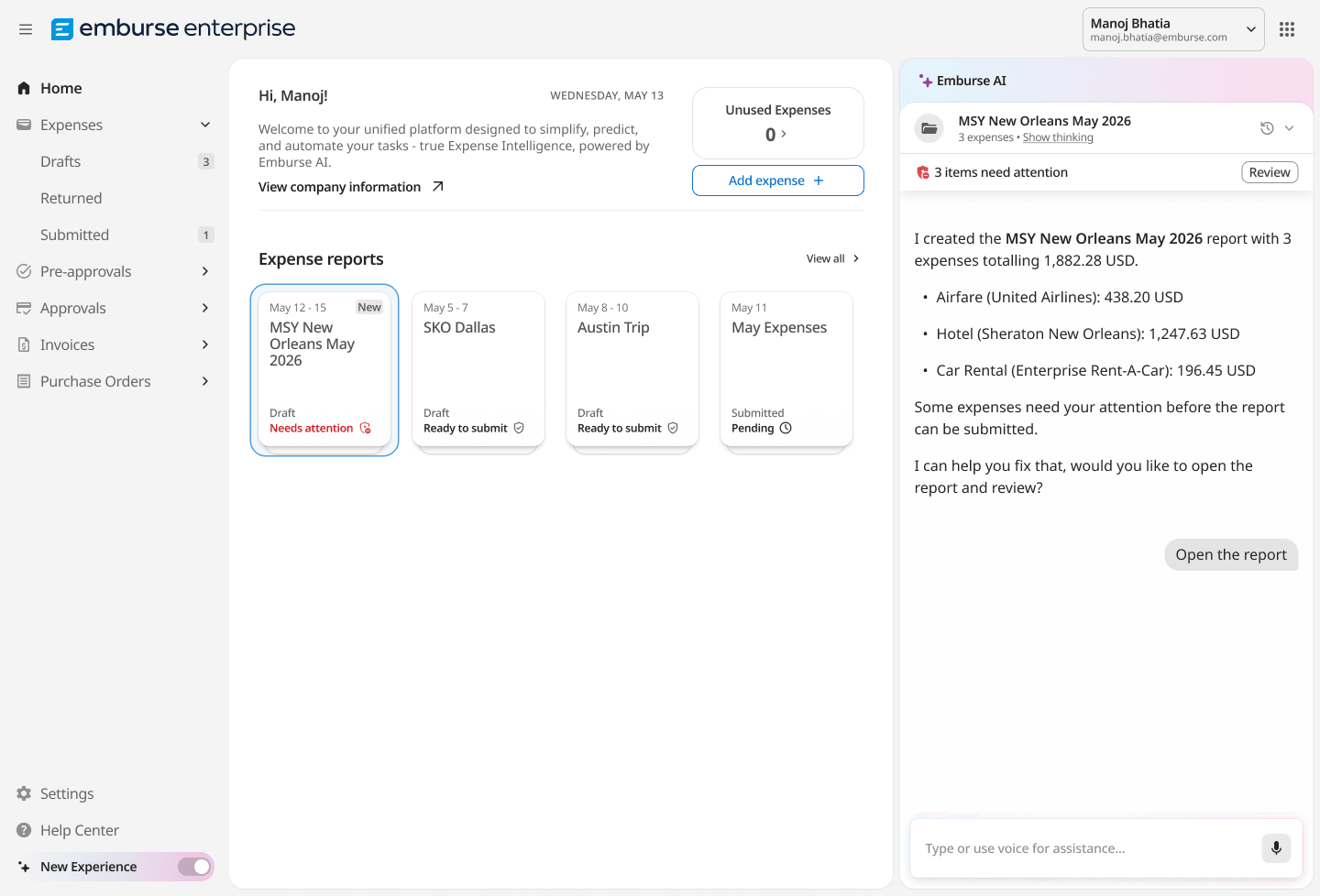Open the May Expenses report card

coord(786,369)
